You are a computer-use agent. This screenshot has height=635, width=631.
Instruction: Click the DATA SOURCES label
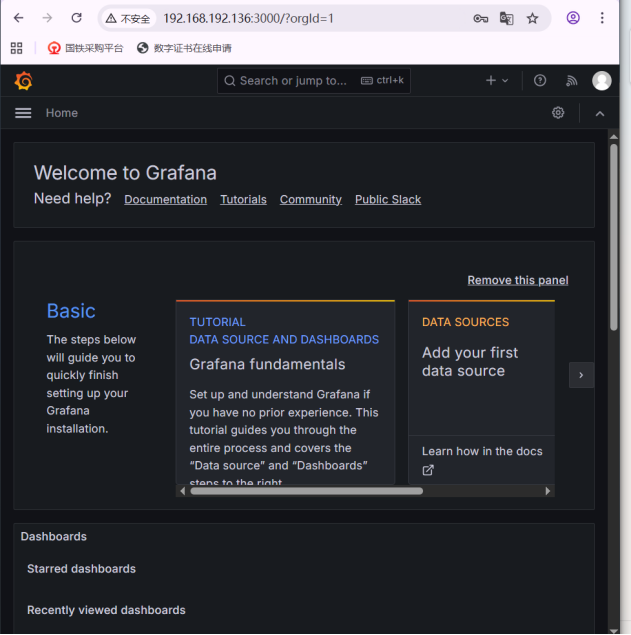[465, 322]
